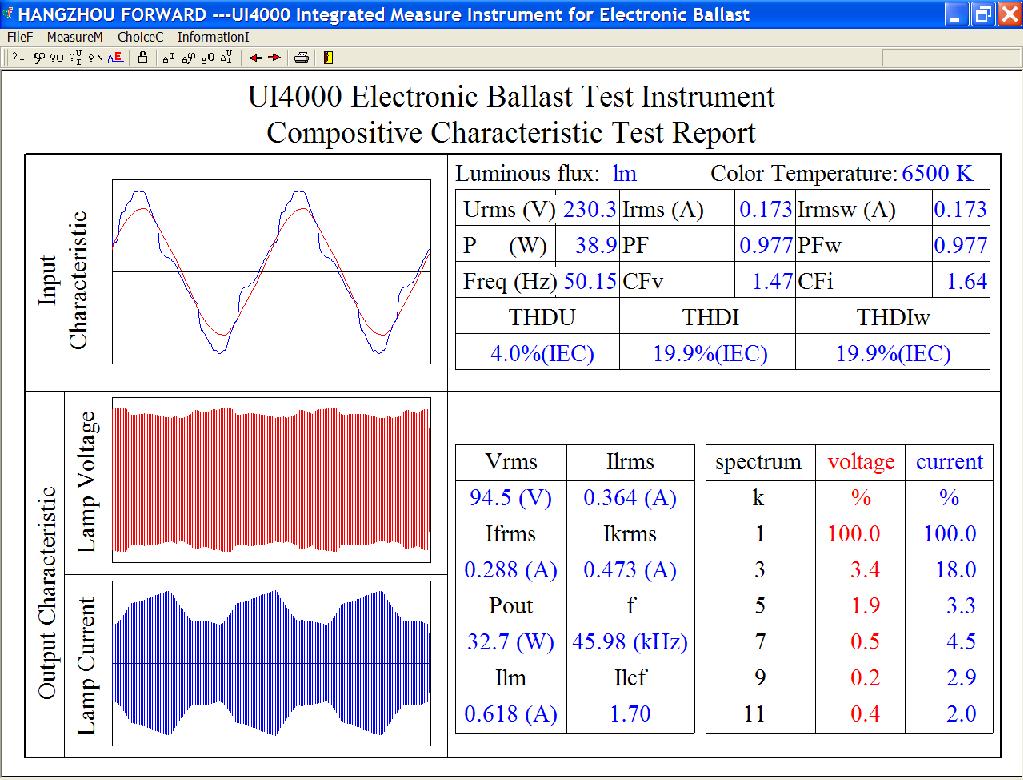Viewport: 1023px width, 780px height.
Task: Minimize the UI4000 window
Action: 954,14
